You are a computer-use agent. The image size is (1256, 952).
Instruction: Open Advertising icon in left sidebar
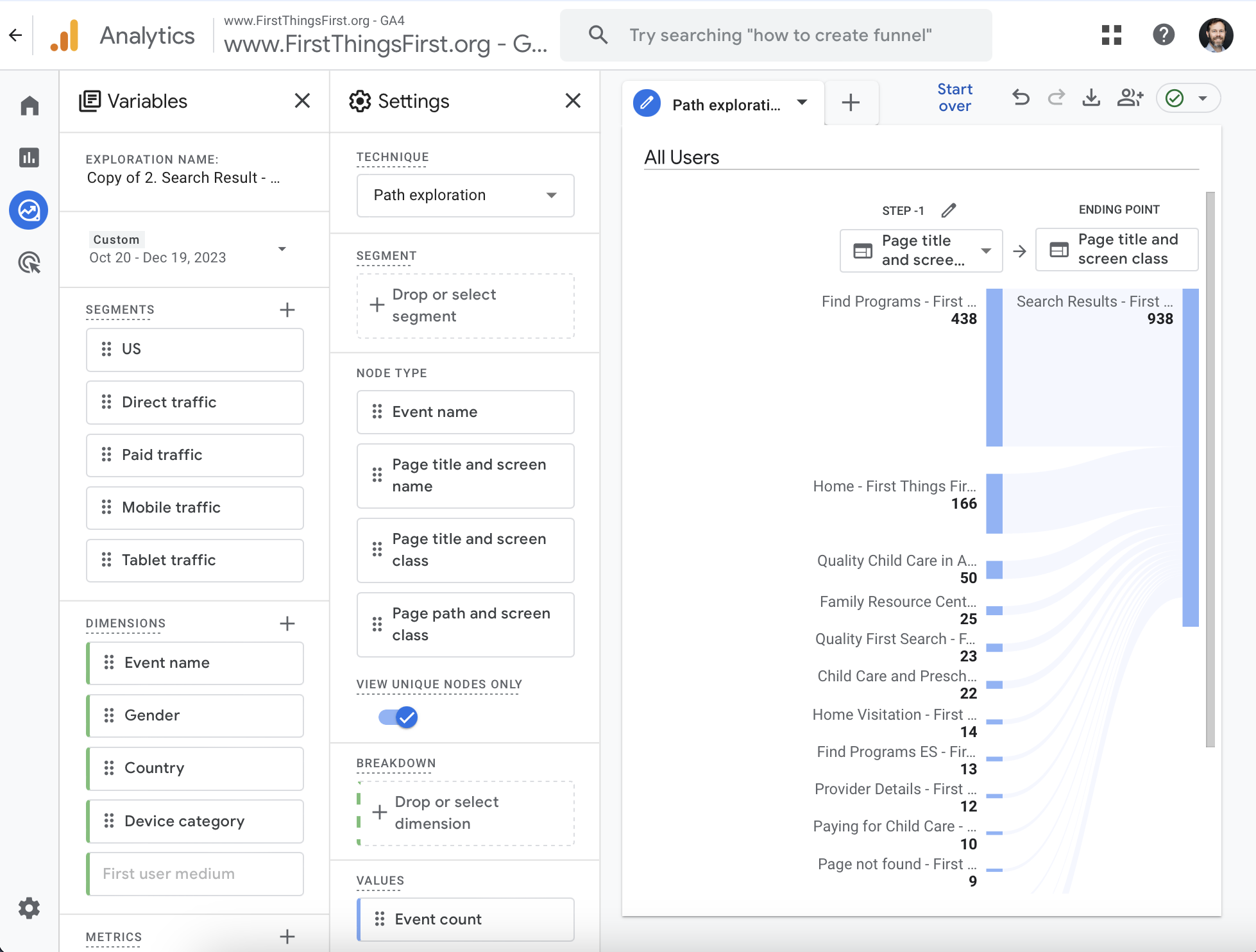tap(30, 262)
